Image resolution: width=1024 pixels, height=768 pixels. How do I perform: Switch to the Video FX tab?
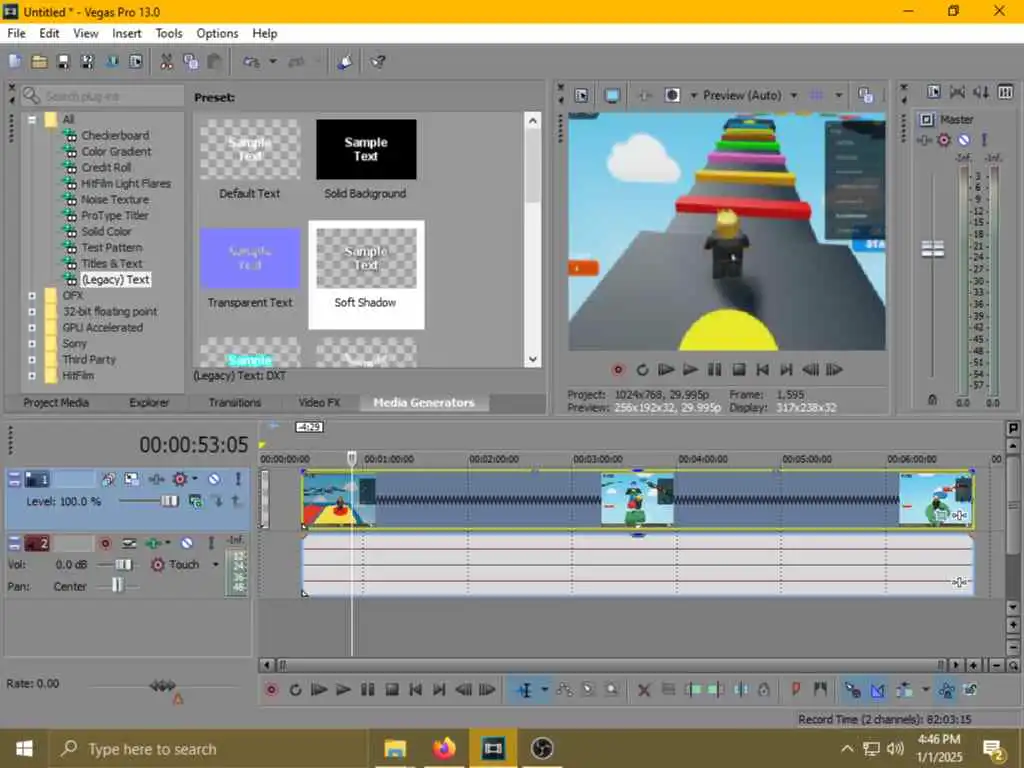pyautogui.click(x=319, y=403)
